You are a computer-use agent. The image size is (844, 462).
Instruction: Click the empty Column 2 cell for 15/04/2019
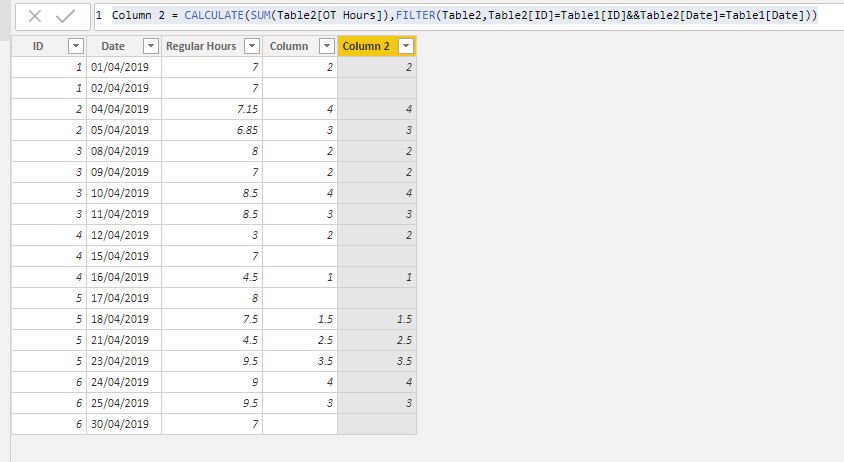pos(377,256)
